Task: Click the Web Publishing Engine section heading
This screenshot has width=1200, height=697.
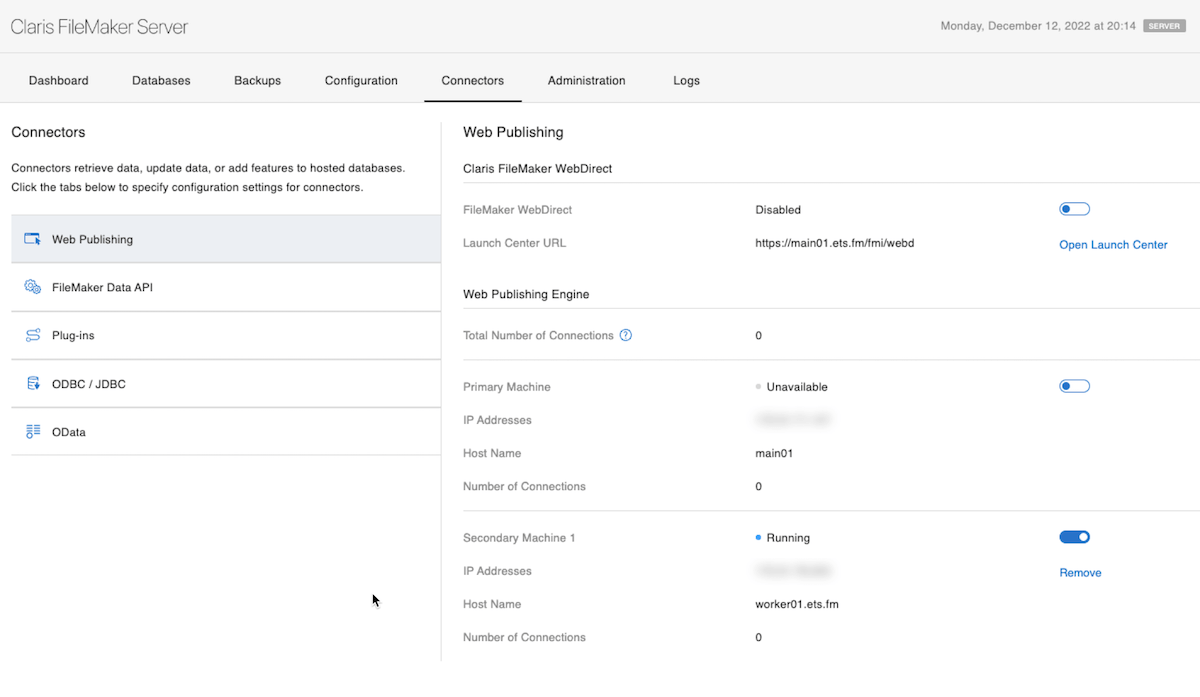Action: click(526, 294)
